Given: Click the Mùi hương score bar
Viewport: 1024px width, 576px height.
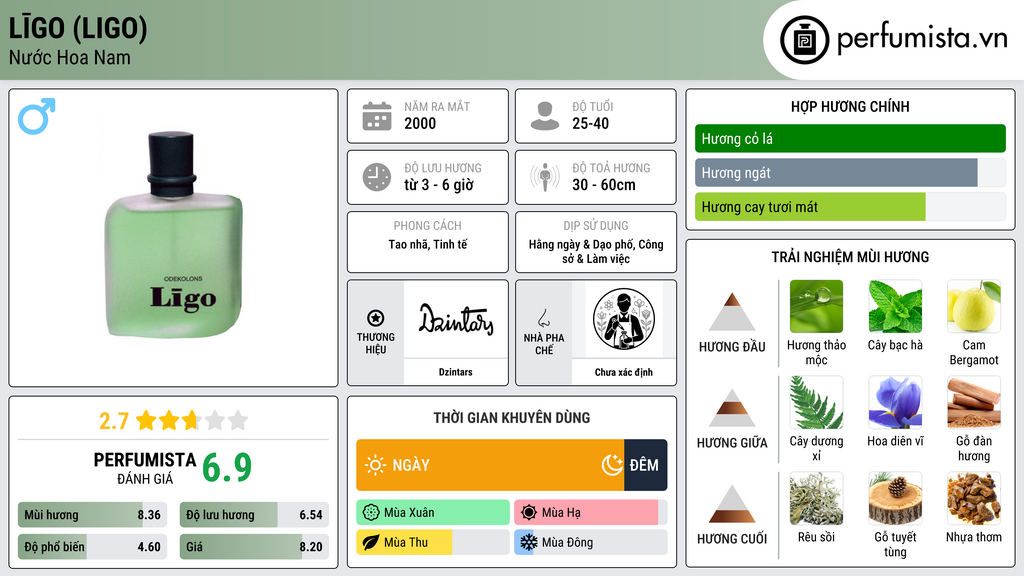Looking at the screenshot, I should [x=92, y=515].
